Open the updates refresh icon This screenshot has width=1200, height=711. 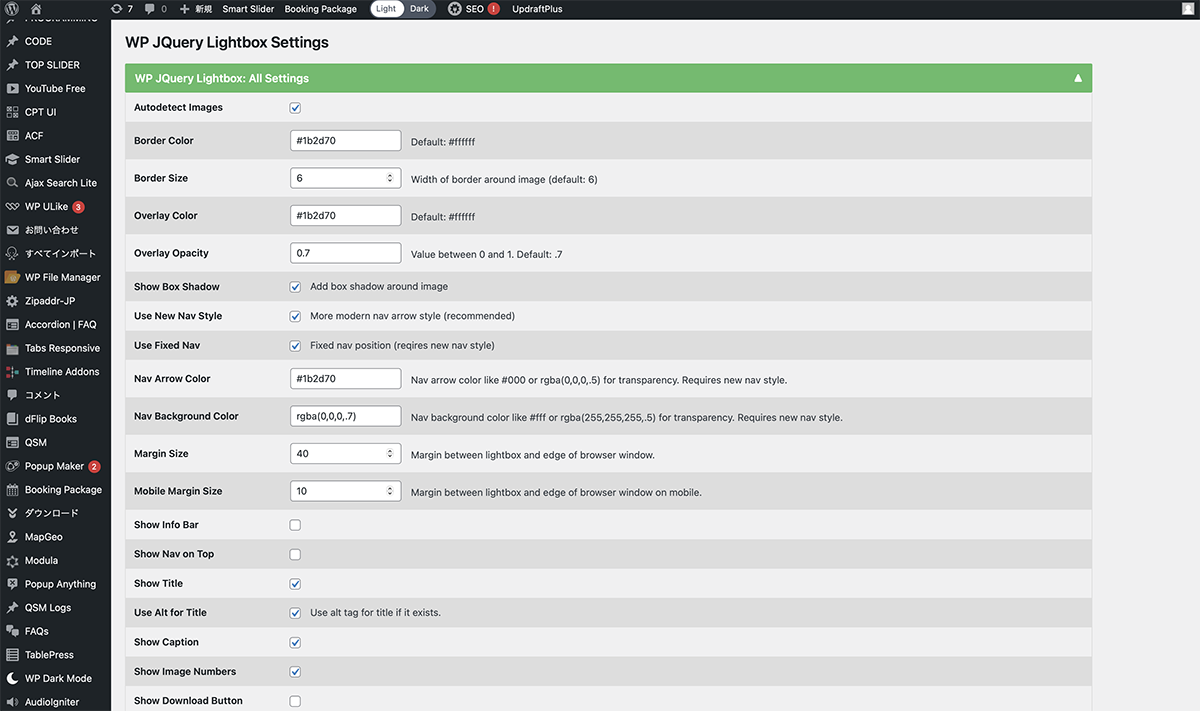click(x=116, y=9)
